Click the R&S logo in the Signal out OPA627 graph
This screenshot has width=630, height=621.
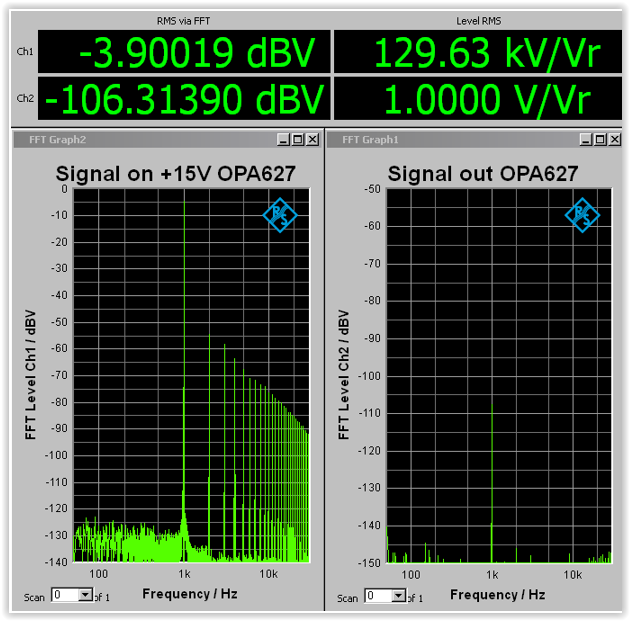point(582,215)
